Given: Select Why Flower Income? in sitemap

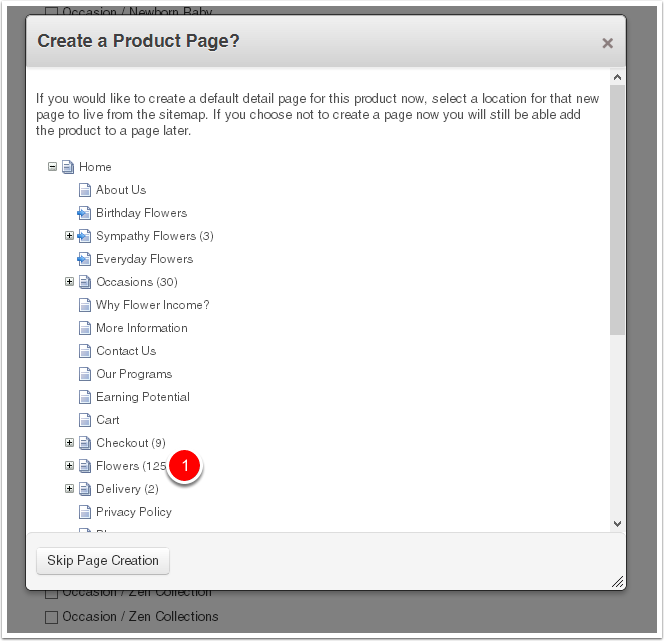Looking at the screenshot, I should (152, 305).
